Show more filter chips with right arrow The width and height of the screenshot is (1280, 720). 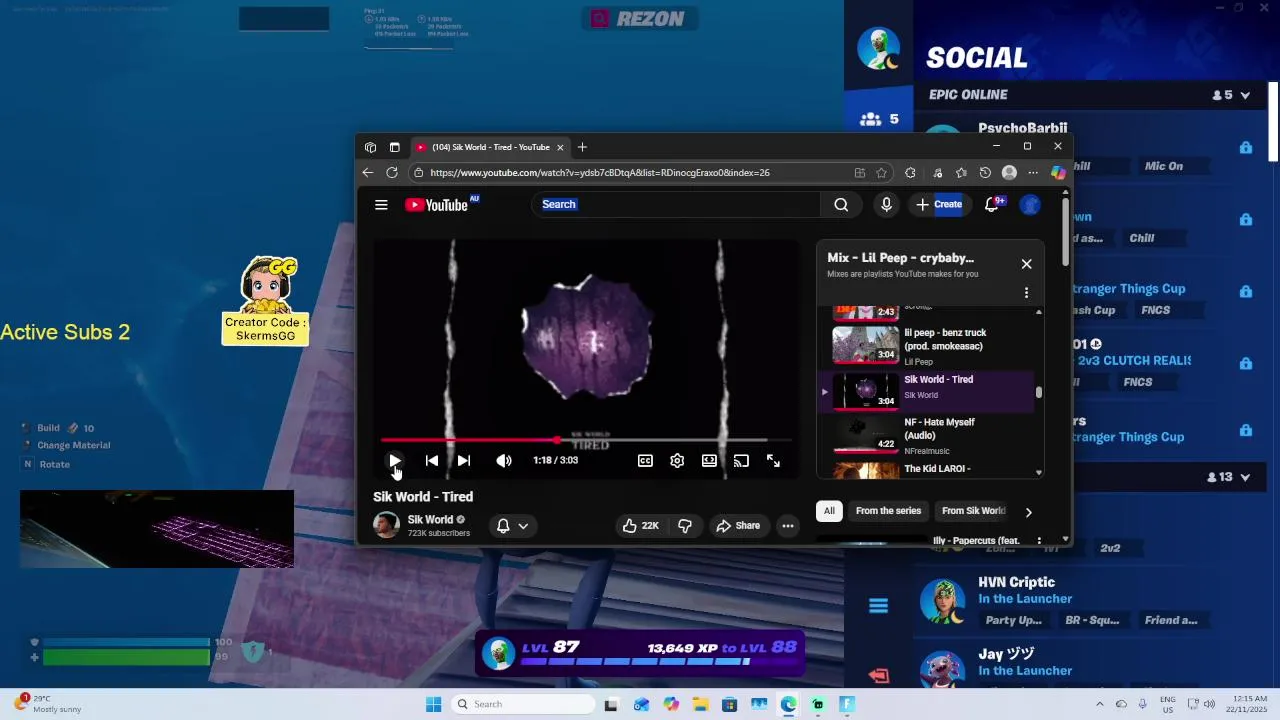1028,512
